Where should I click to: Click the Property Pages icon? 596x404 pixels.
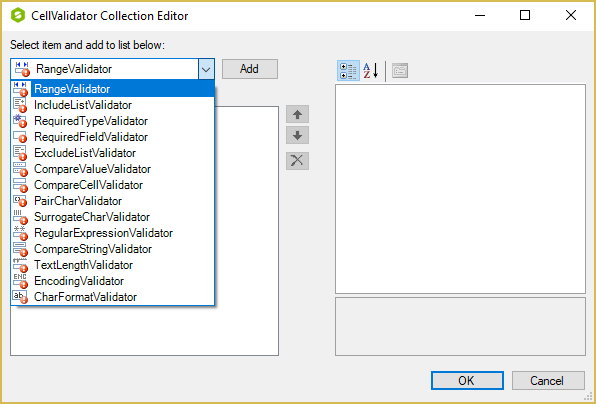click(x=400, y=71)
